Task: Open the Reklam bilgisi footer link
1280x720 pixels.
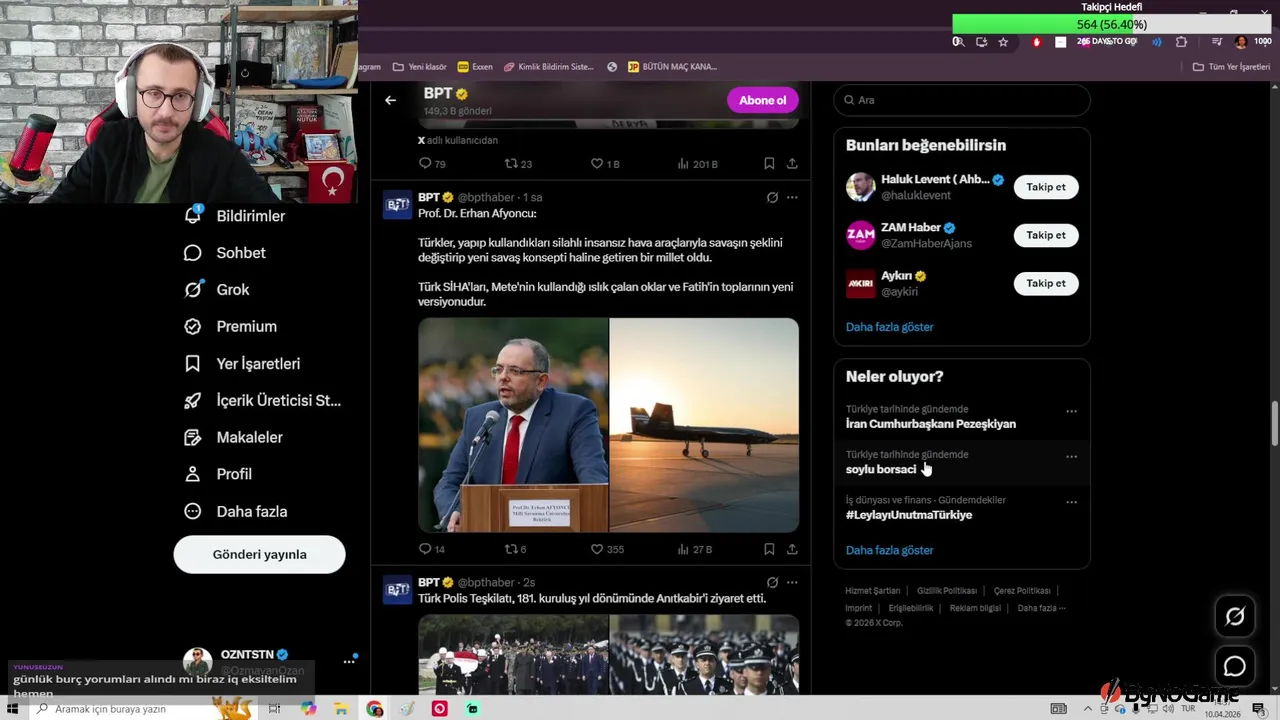Action: 975,608
